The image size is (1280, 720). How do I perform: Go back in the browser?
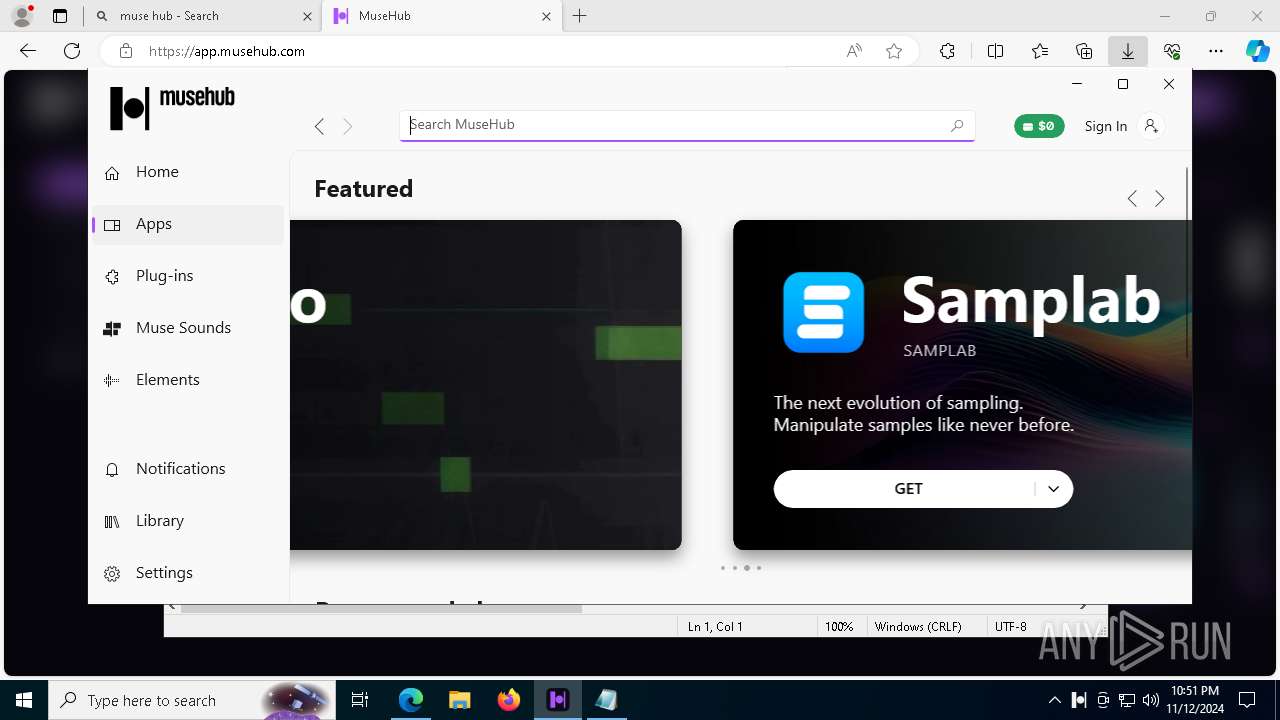point(28,51)
